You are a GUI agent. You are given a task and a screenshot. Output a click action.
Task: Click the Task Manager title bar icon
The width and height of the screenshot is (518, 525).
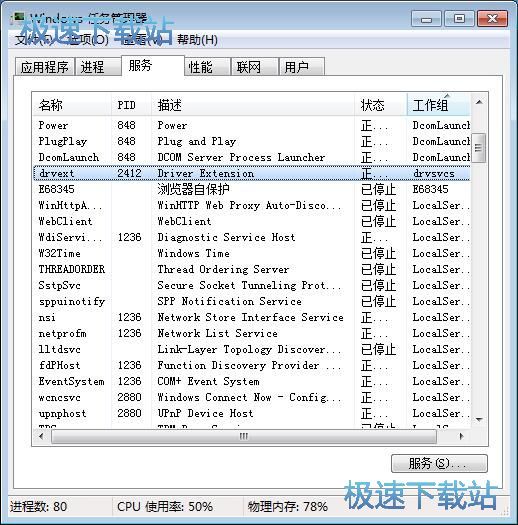tap(18, 17)
